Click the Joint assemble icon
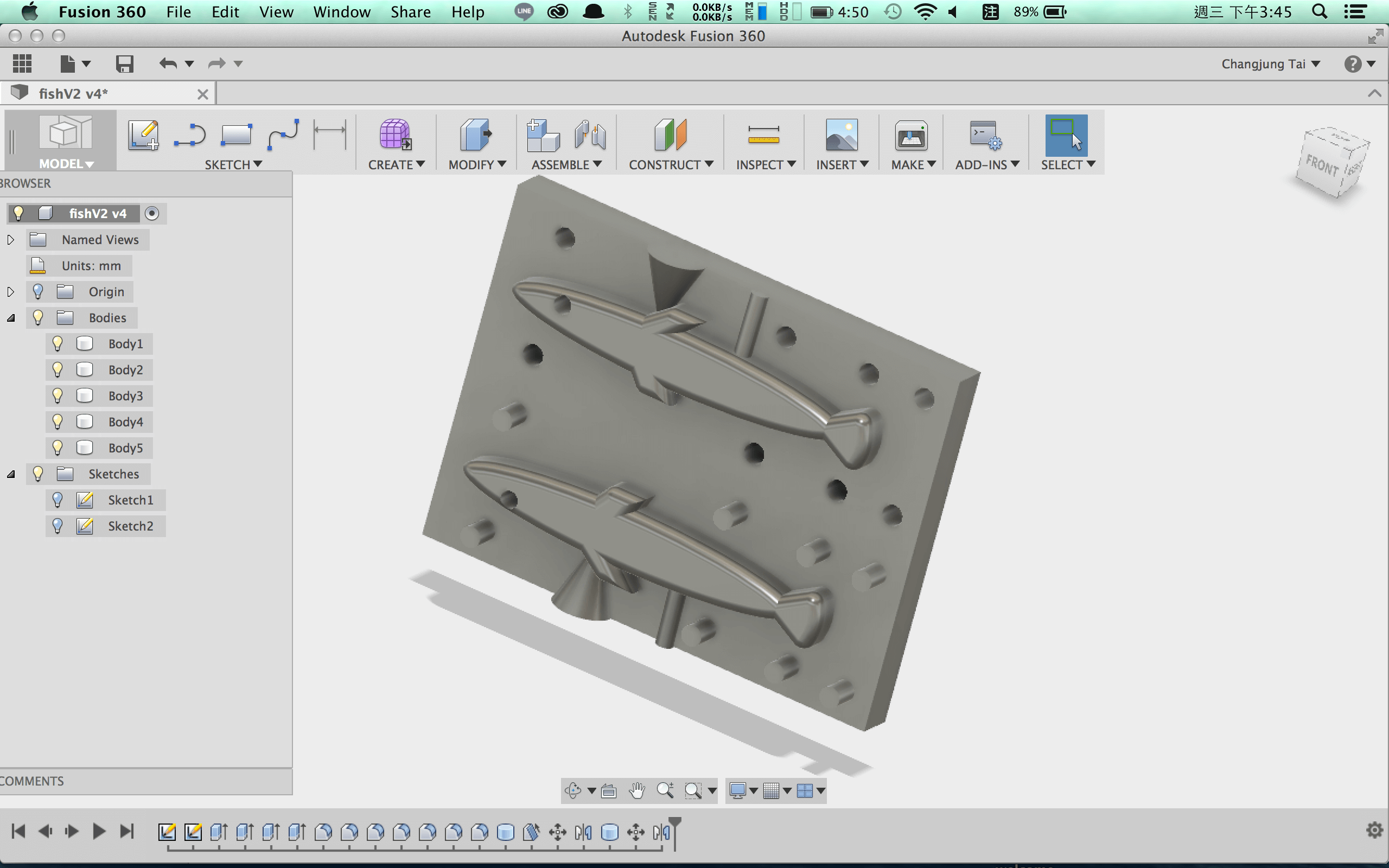The height and width of the screenshot is (868, 1389). pos(589,136)
